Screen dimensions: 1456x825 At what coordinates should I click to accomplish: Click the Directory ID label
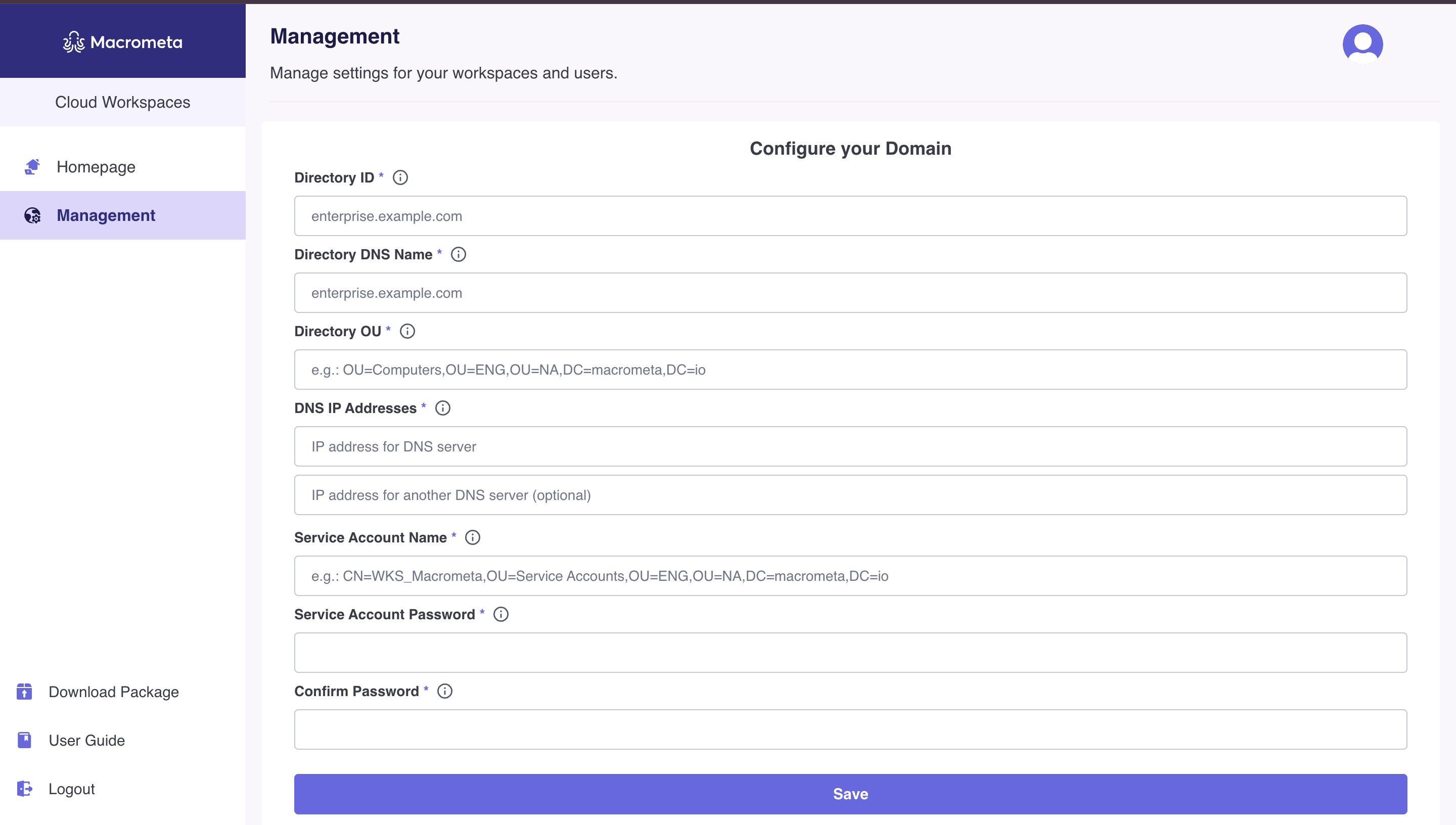(334, 177)
